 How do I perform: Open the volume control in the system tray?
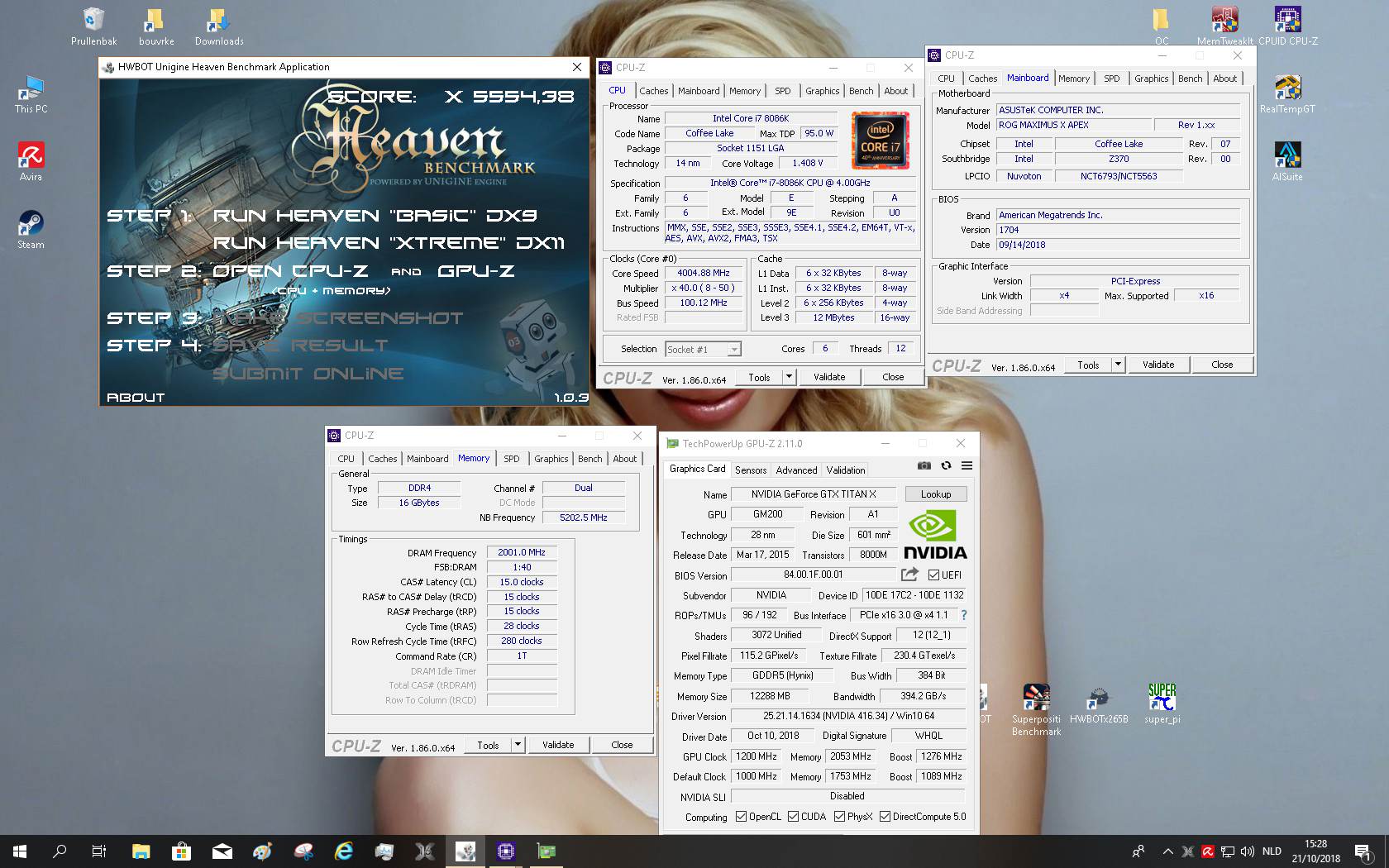coord(1248,851)
